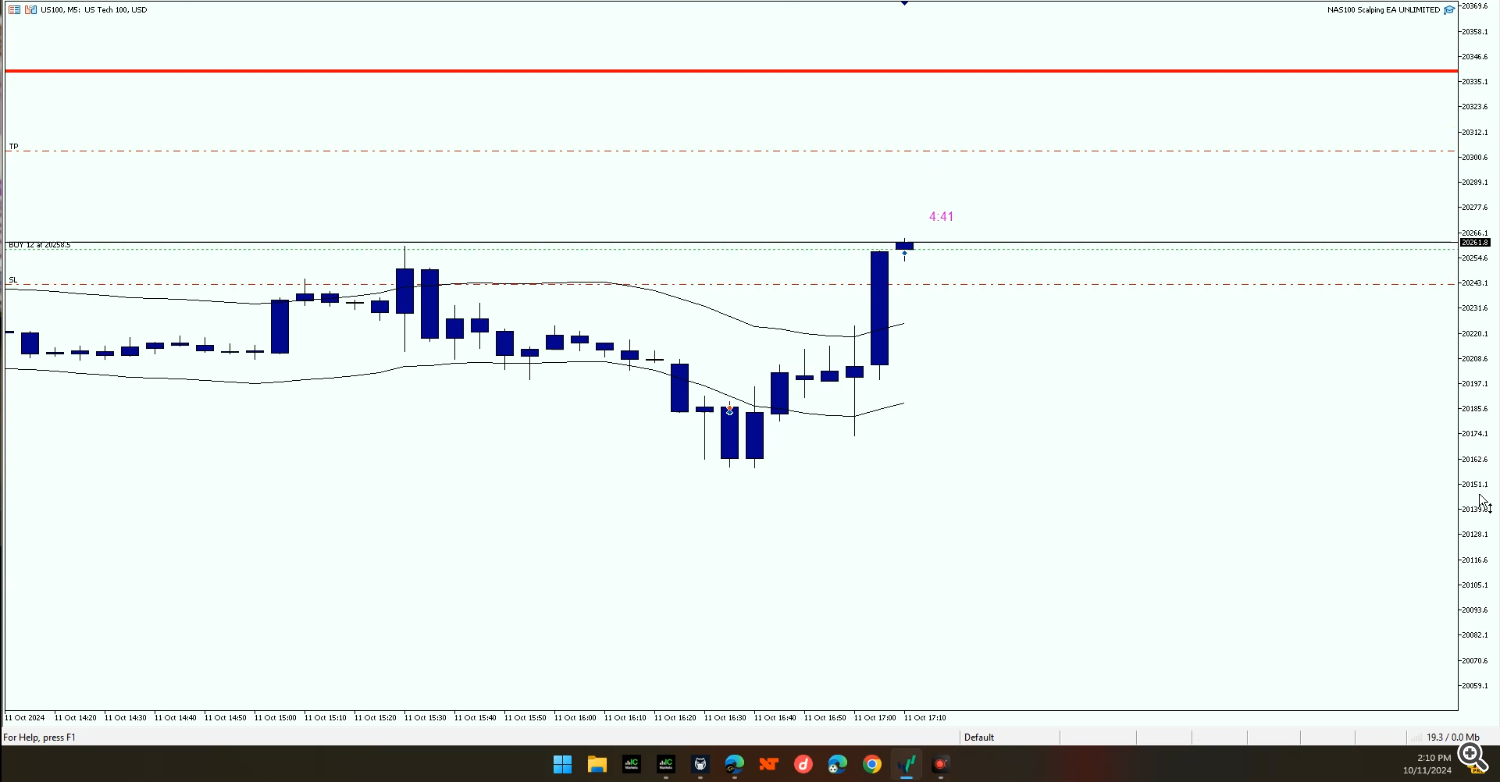The image size is (1500, 782).
Task: Open the red circular 'd' taskbar app
Action: tap(803, 765)
